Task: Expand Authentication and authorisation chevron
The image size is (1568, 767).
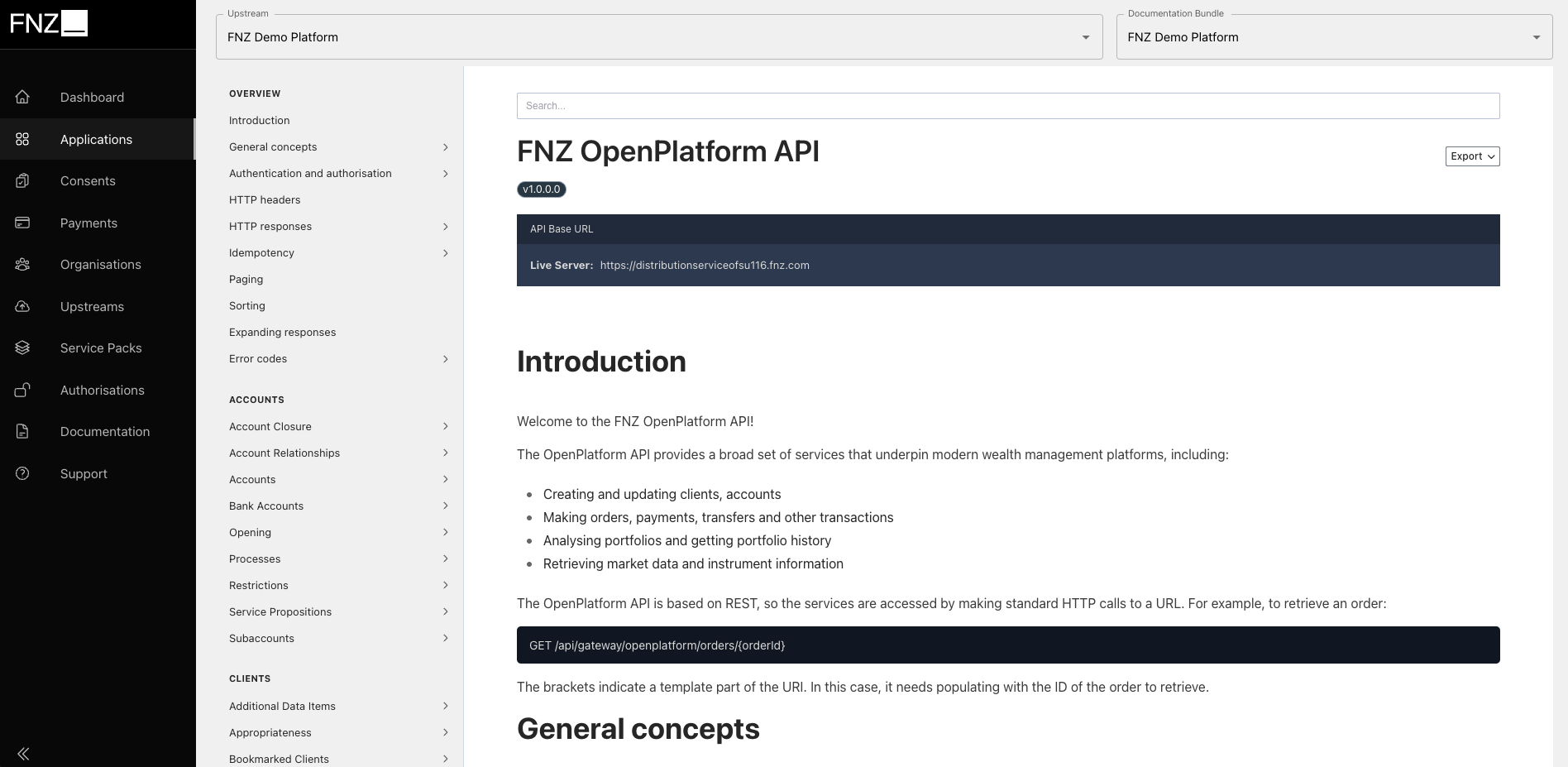Action: (445, 173)
